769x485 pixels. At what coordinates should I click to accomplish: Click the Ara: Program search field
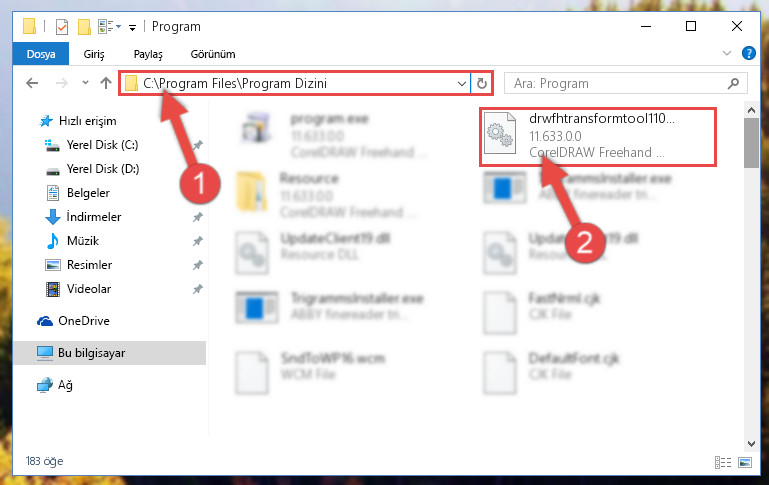[x=619, y=83]
